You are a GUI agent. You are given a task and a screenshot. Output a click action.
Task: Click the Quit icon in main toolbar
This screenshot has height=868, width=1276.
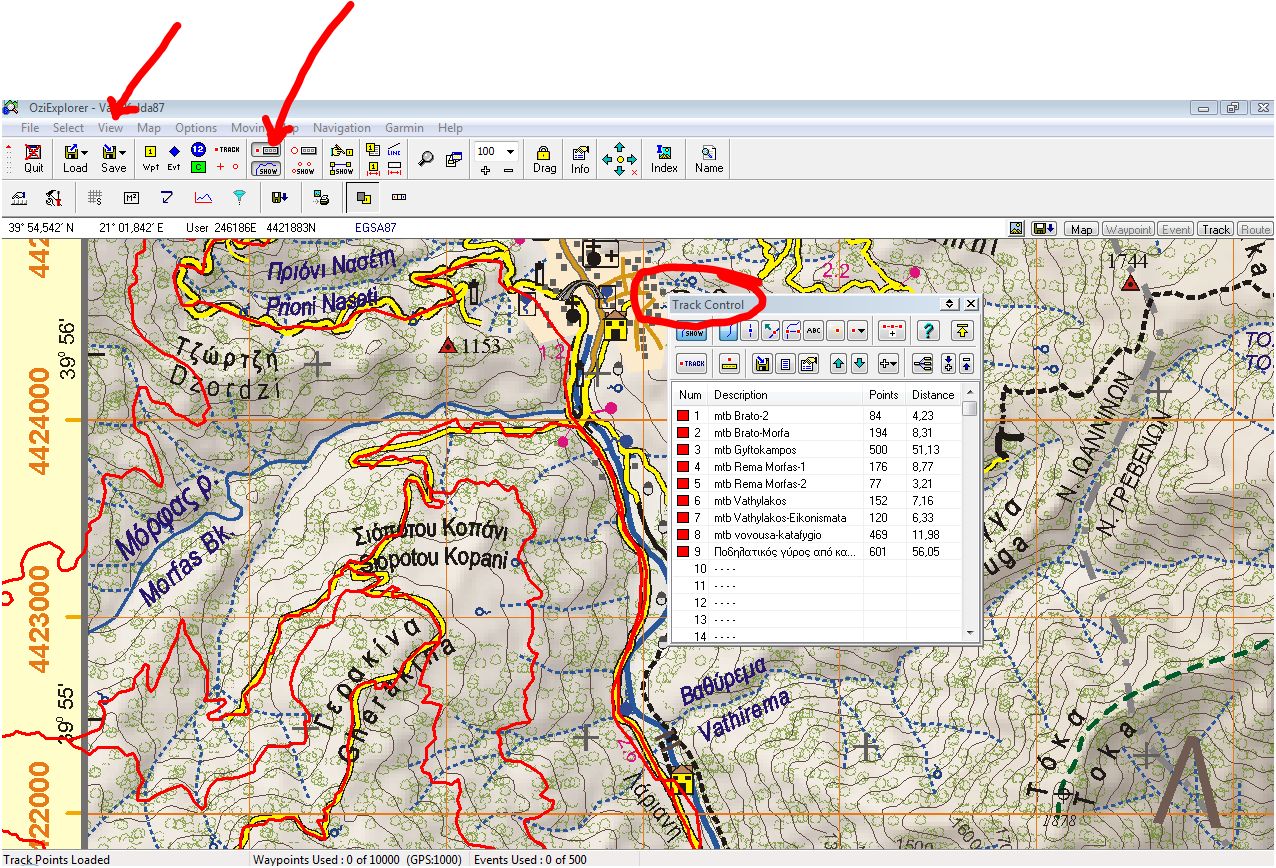click(34, 158)
